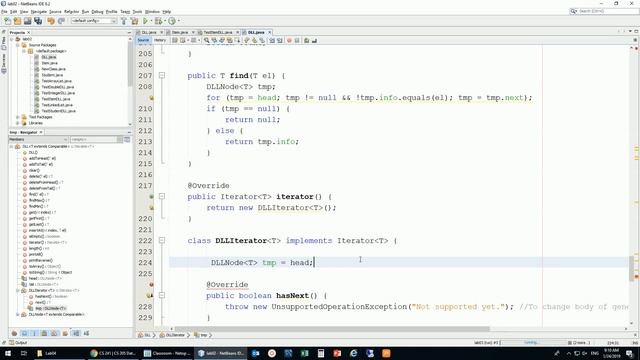Select Student.java in the Projects tree
The width and height of the screenshot is (640, 360).
[52, 75]
